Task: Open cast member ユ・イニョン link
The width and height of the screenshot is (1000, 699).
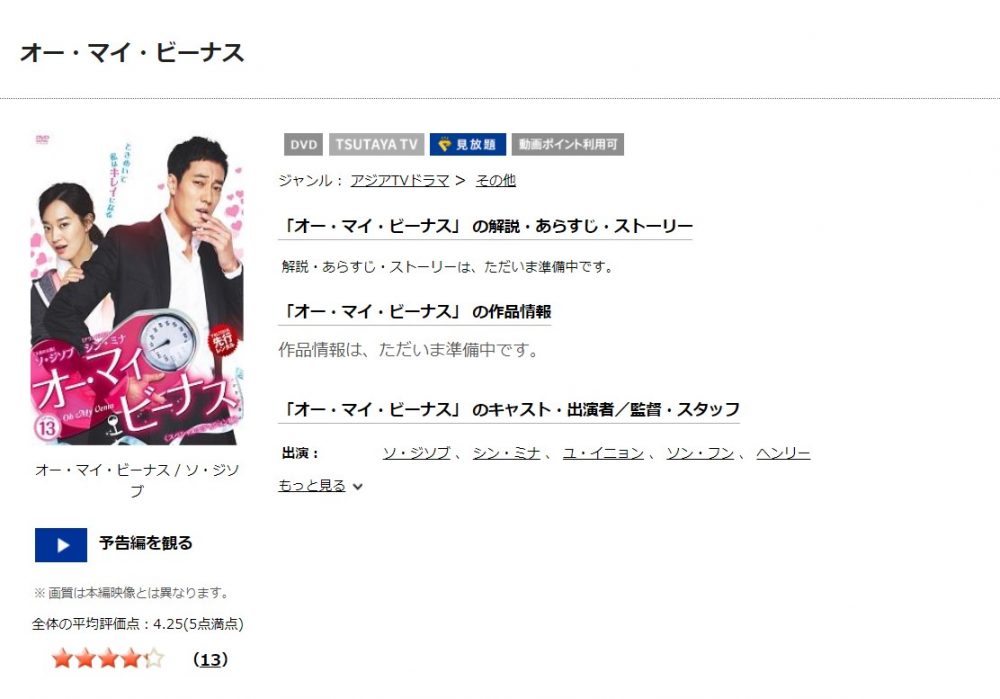Action: (x=603, y=453)
